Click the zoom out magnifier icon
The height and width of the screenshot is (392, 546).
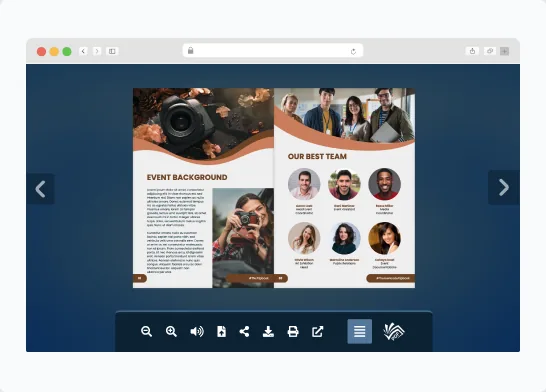tap(146, 331)
